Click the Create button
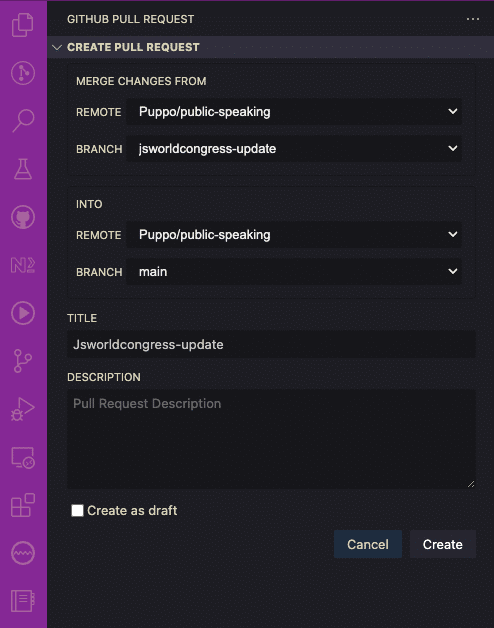Screen dimensions: 494x628 443,544
